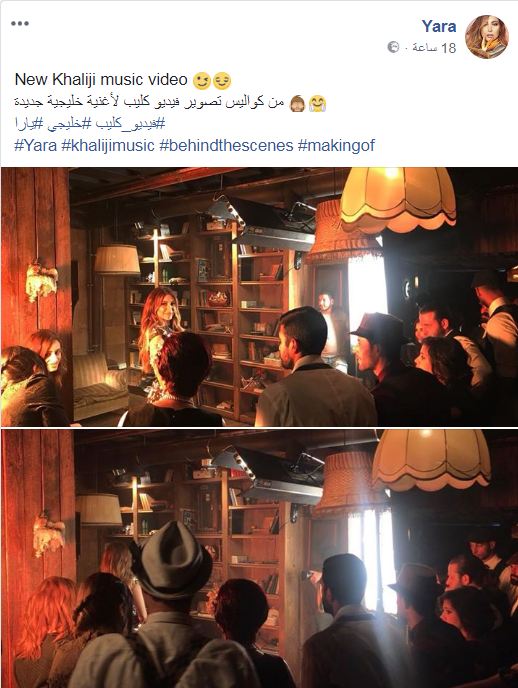Image resolution: width=518 pixels, height=688 pixels.
Task: Open the #Yara hashtag
Action: click(x=36, y=145)
